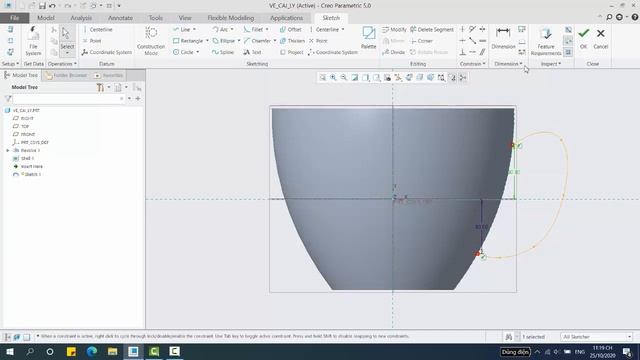Image resolution: width=640 pixels, height=360 pixels.
Task: Switch to the Model ribbon tab
Action: [46, 18]
